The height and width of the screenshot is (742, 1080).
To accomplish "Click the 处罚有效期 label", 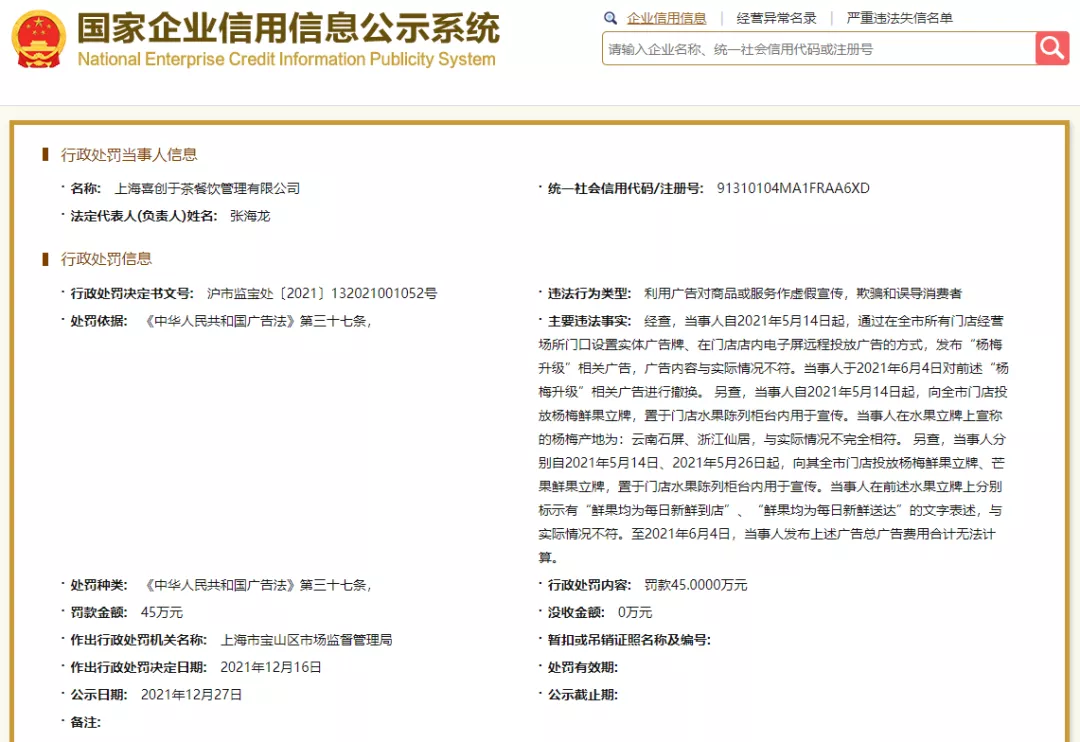I will coord(583,668).
